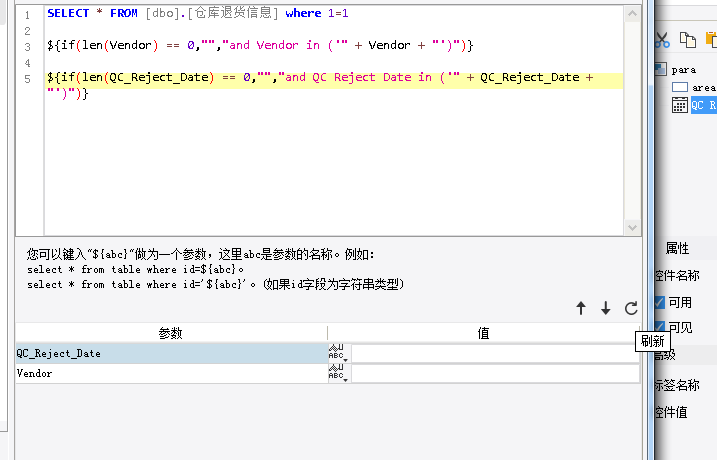Click the move parameter down arrow
This screenshot has height=460, width=717.
pos(605,308)
